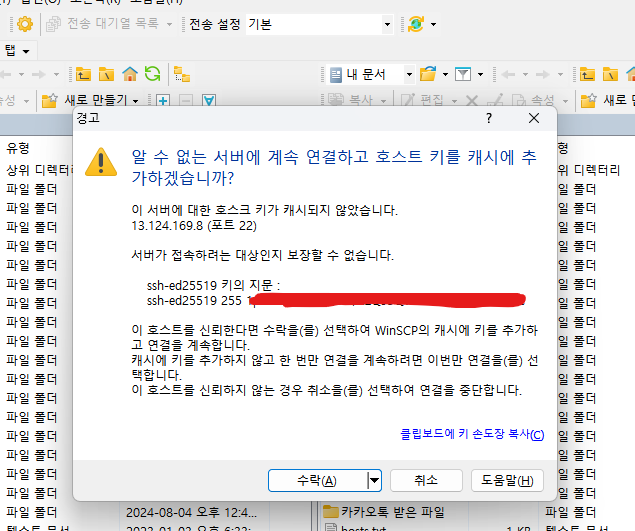Click the file filter funnel icon
635x531 pixels.
(x=463, y=74)
